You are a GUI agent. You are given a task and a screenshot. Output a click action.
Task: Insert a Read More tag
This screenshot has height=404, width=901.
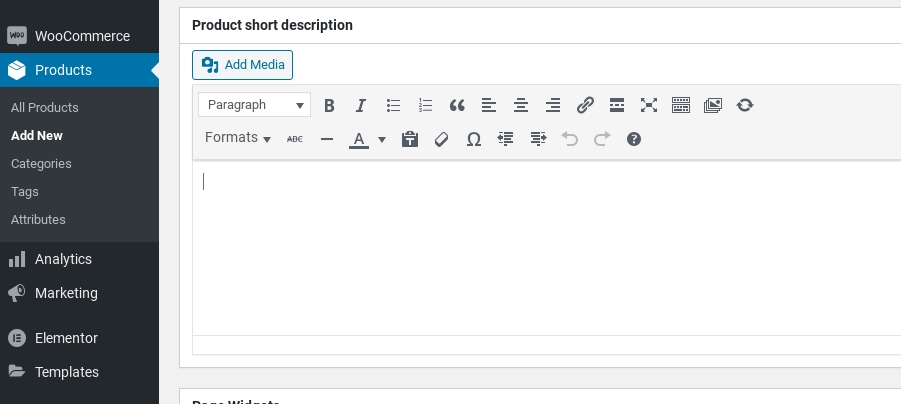click(617, 105)
